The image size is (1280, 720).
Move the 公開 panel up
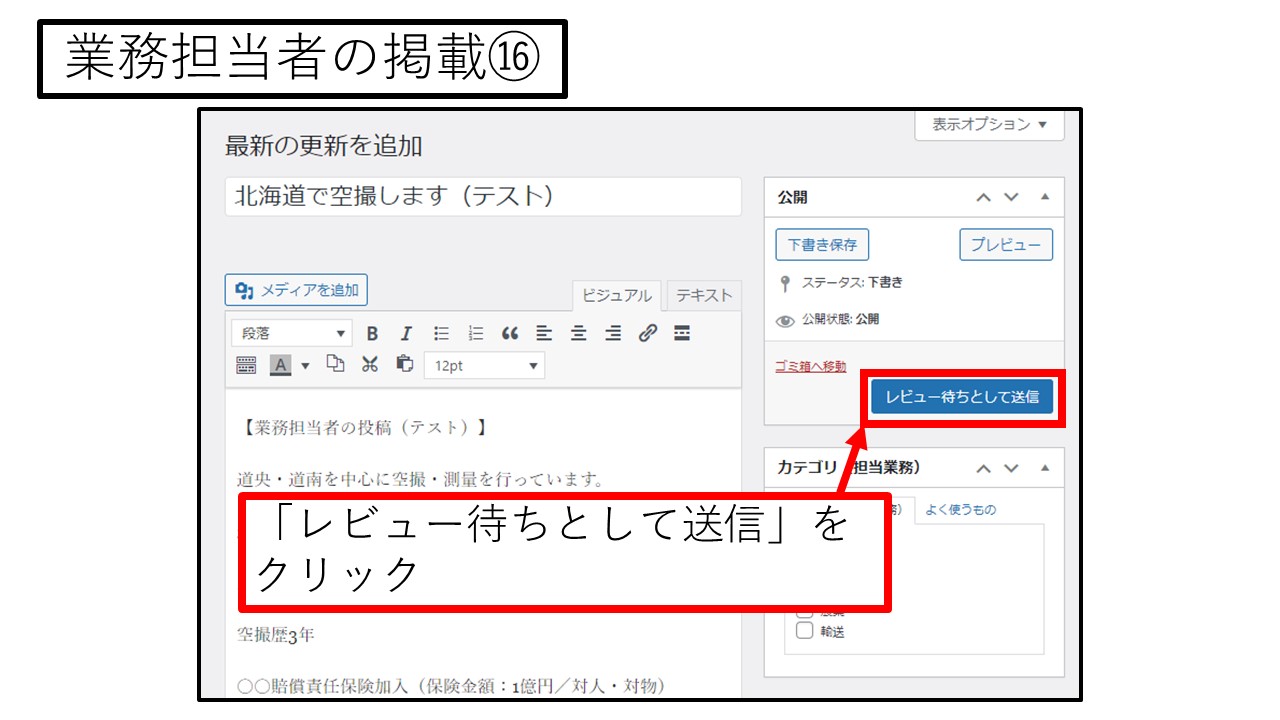(984, 198)
